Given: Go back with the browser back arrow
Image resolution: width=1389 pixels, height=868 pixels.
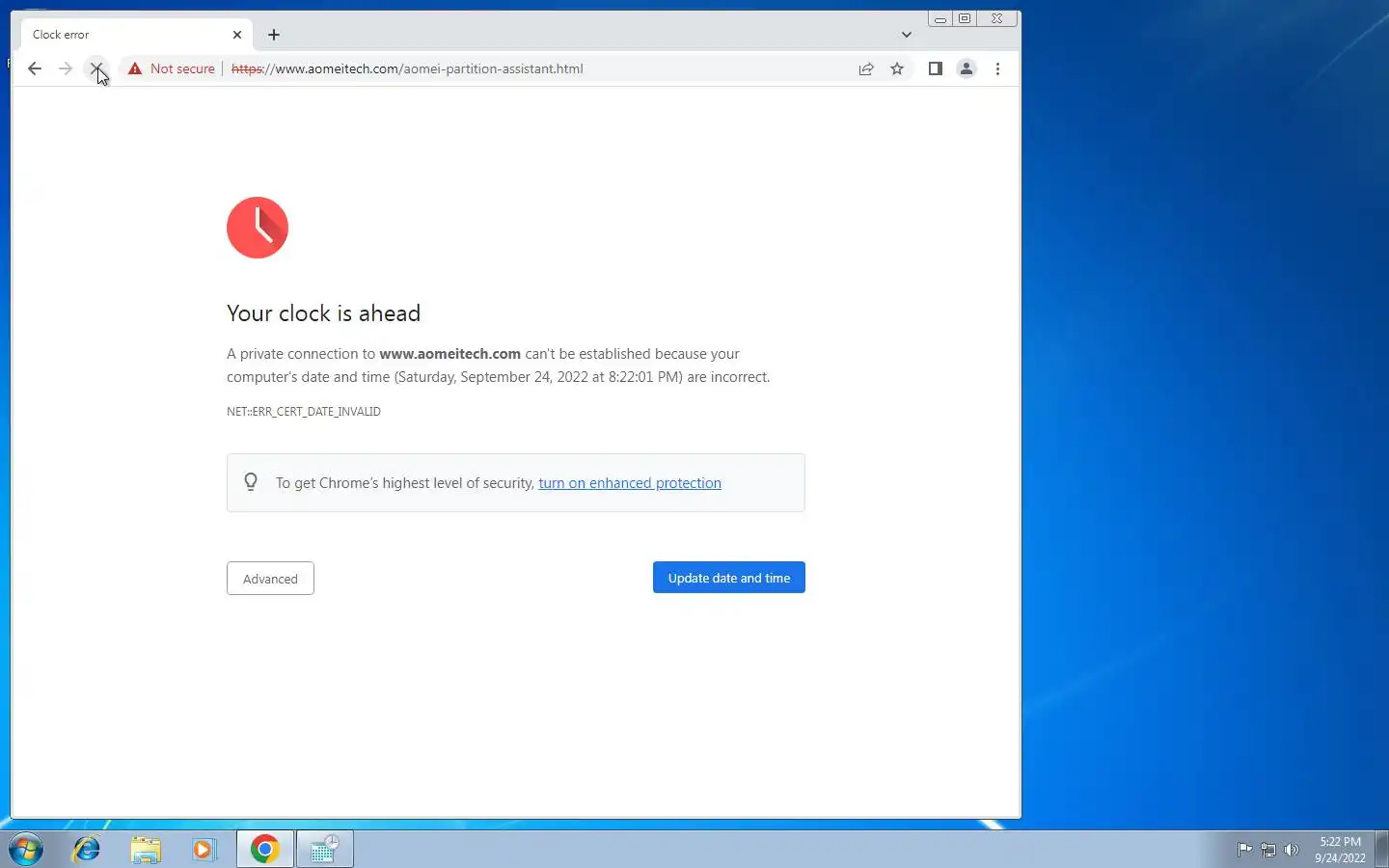Looking at the screenshot, I should coord(35,68).
